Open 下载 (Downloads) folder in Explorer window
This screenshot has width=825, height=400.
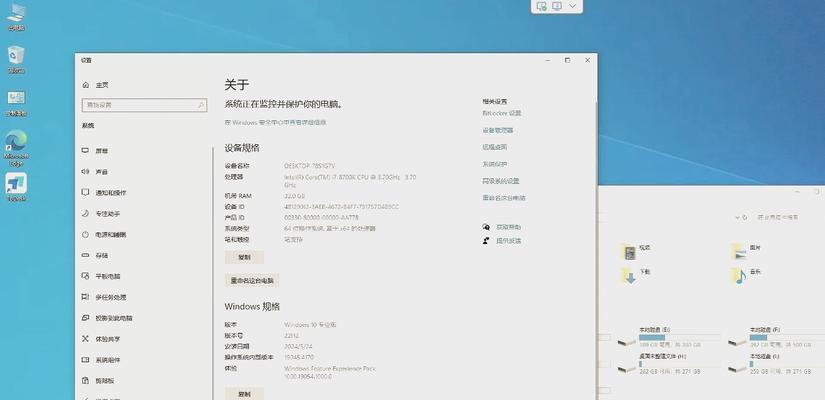tap(636, 275)
